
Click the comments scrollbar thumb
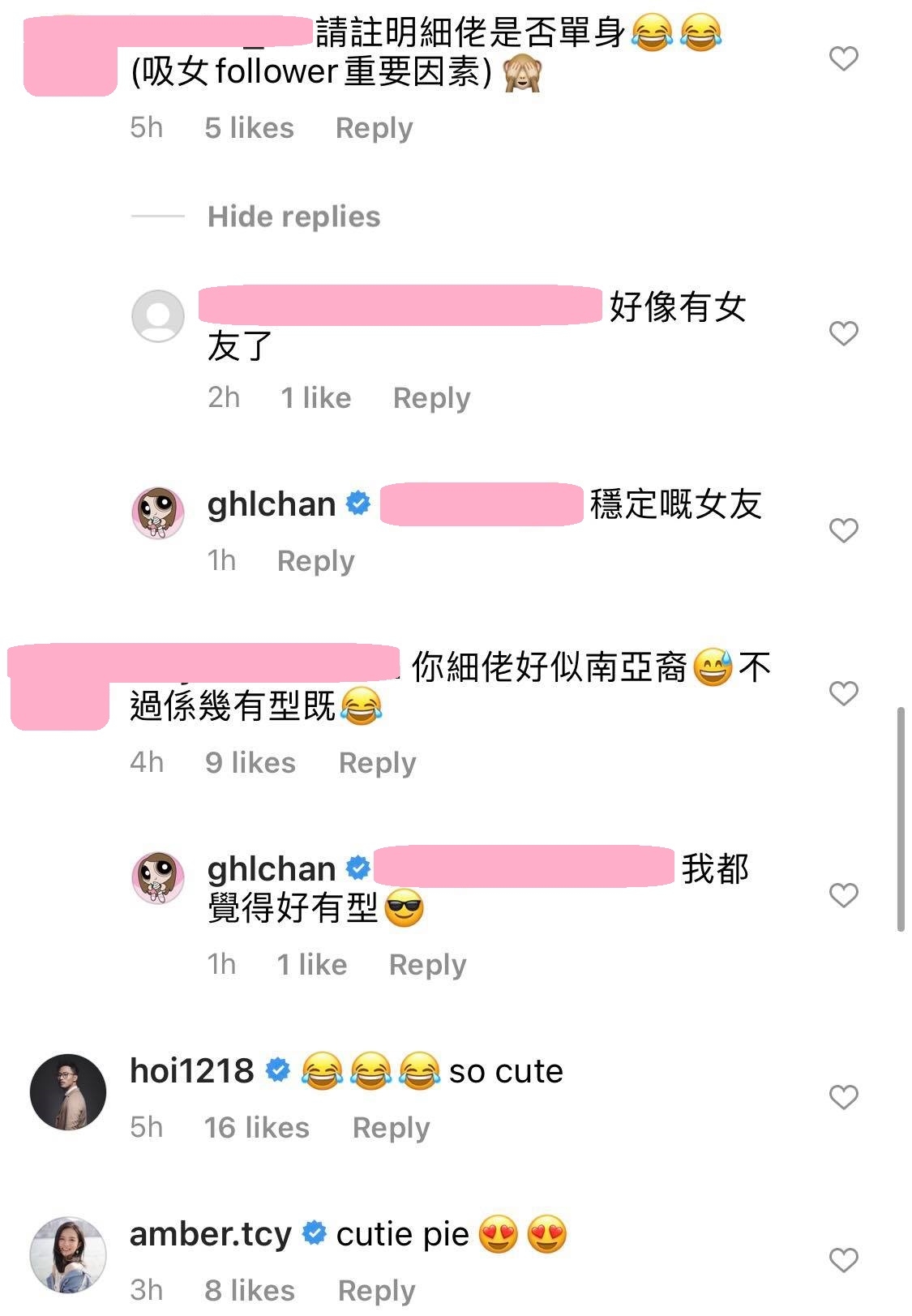(901, 819)
